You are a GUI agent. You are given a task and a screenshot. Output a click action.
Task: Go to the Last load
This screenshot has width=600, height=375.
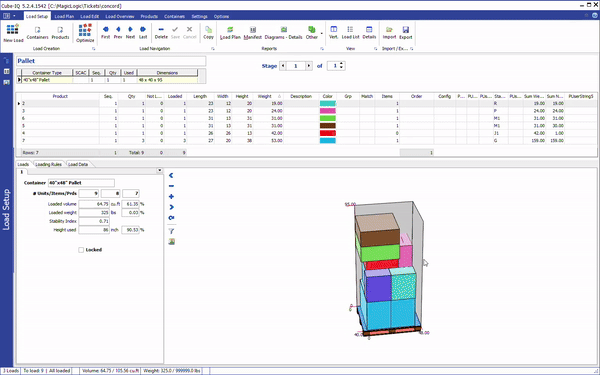[143, 33]
